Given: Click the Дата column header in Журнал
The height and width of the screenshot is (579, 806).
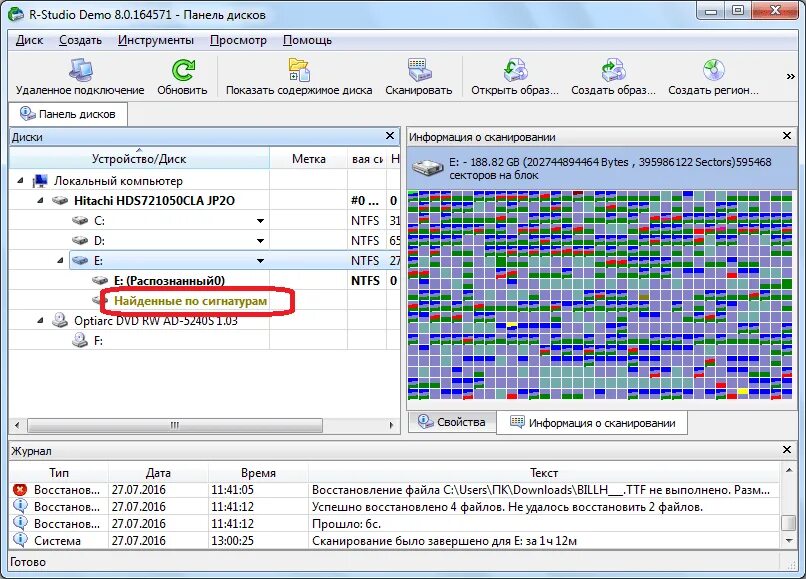Looking at the screenshot, I should (158, 473).
